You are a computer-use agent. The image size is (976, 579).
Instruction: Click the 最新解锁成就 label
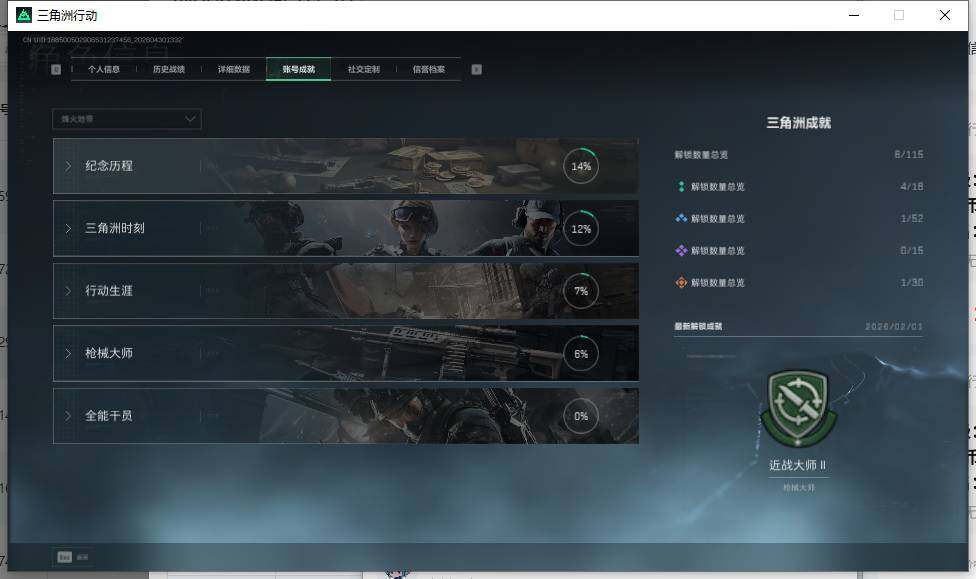[698, 326]
